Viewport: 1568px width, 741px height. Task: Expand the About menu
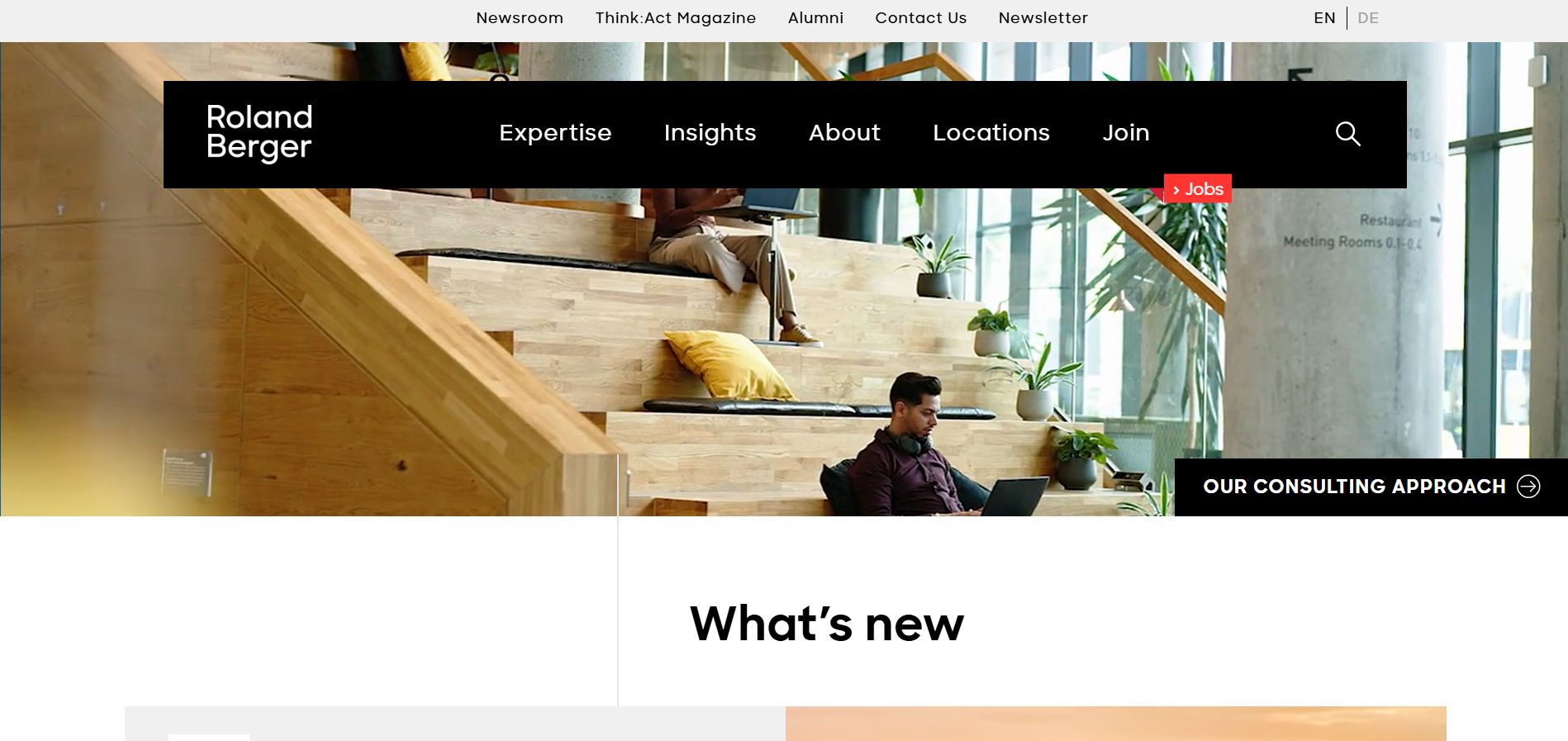[x=844, y=133]
